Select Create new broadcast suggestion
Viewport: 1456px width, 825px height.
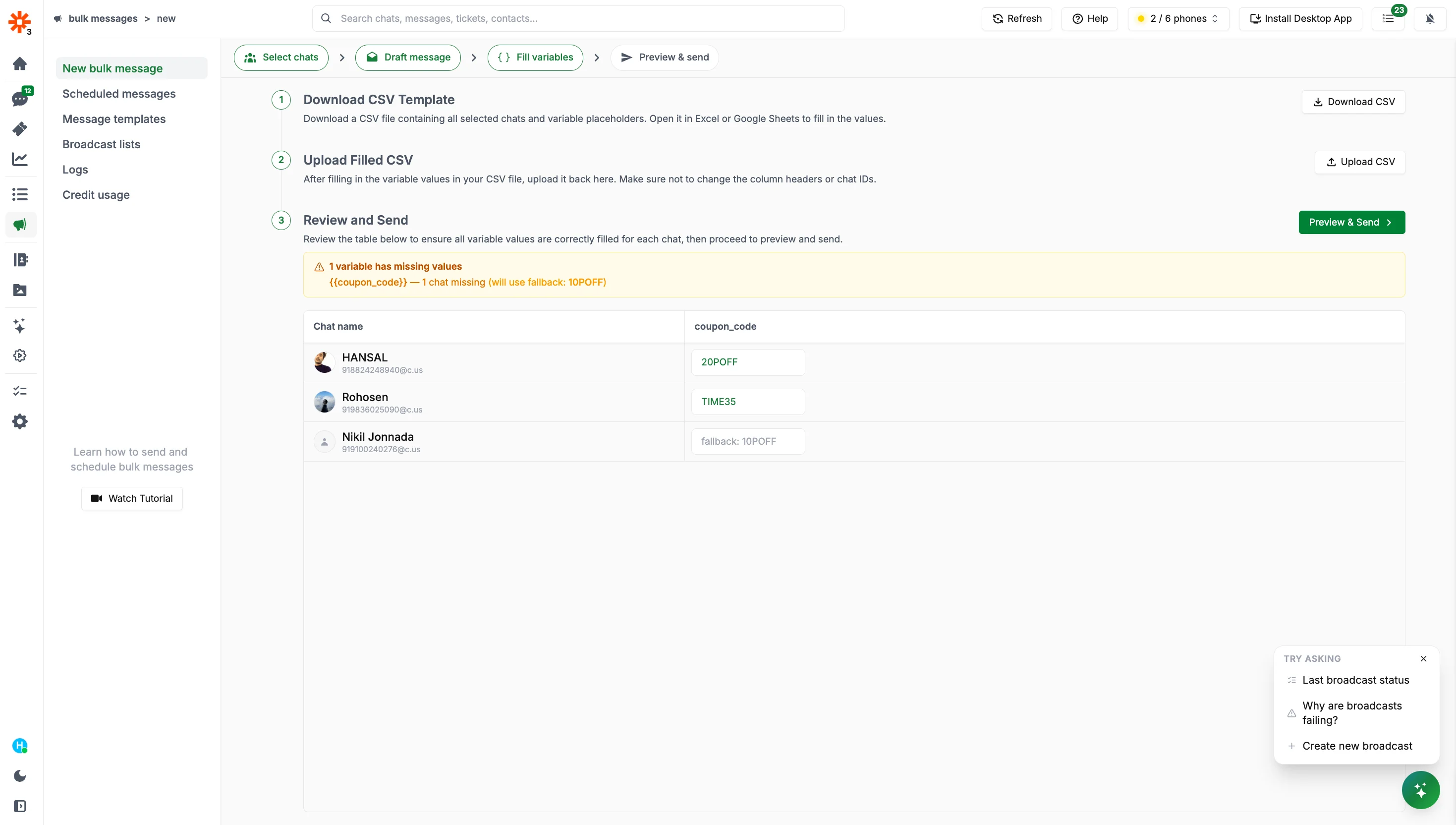(x=1356, y=746)
